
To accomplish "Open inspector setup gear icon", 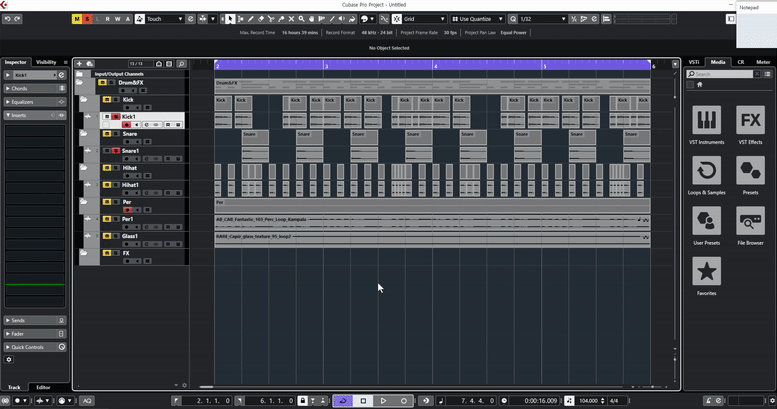I will [8, 359].
